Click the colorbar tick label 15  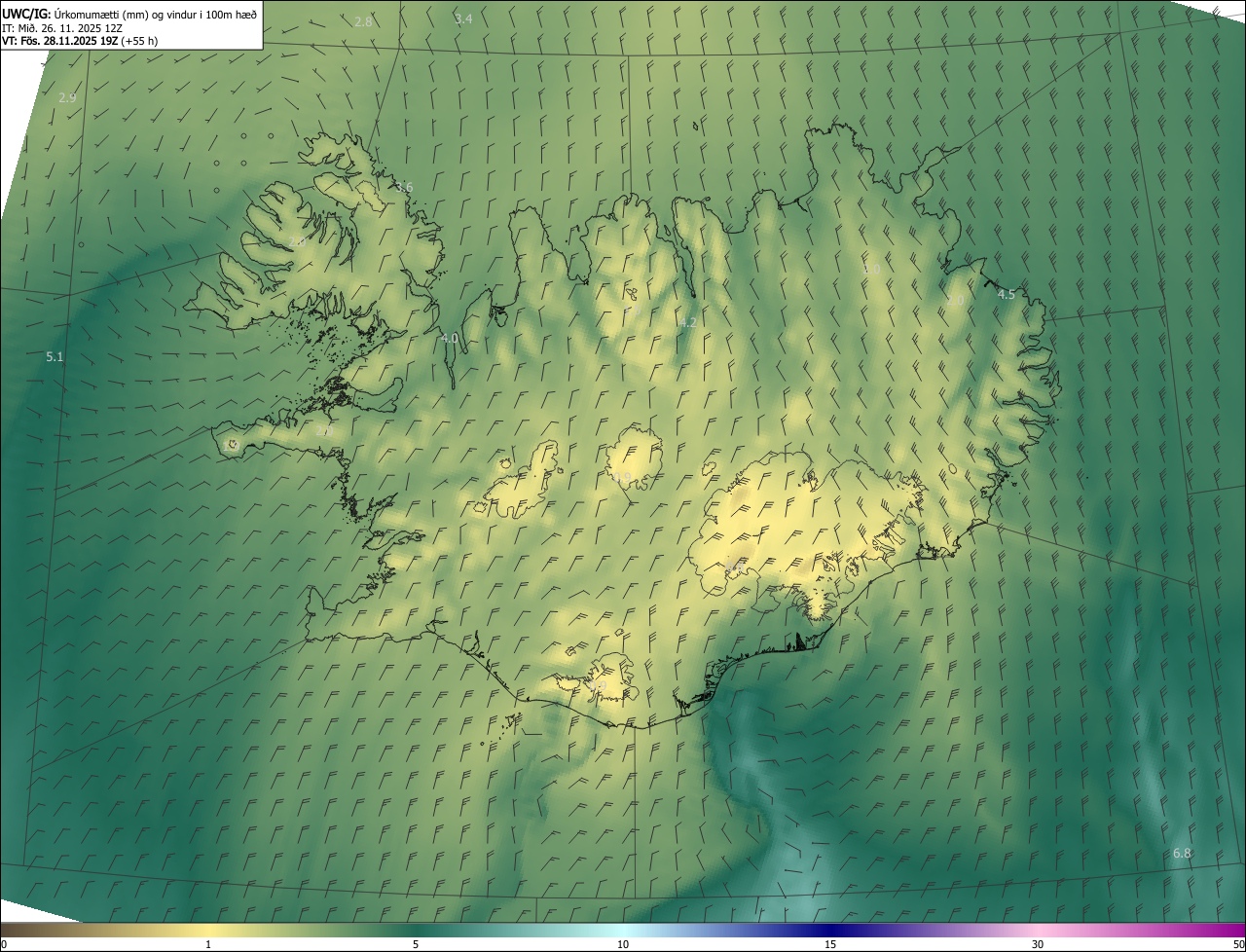click(830, 944)
